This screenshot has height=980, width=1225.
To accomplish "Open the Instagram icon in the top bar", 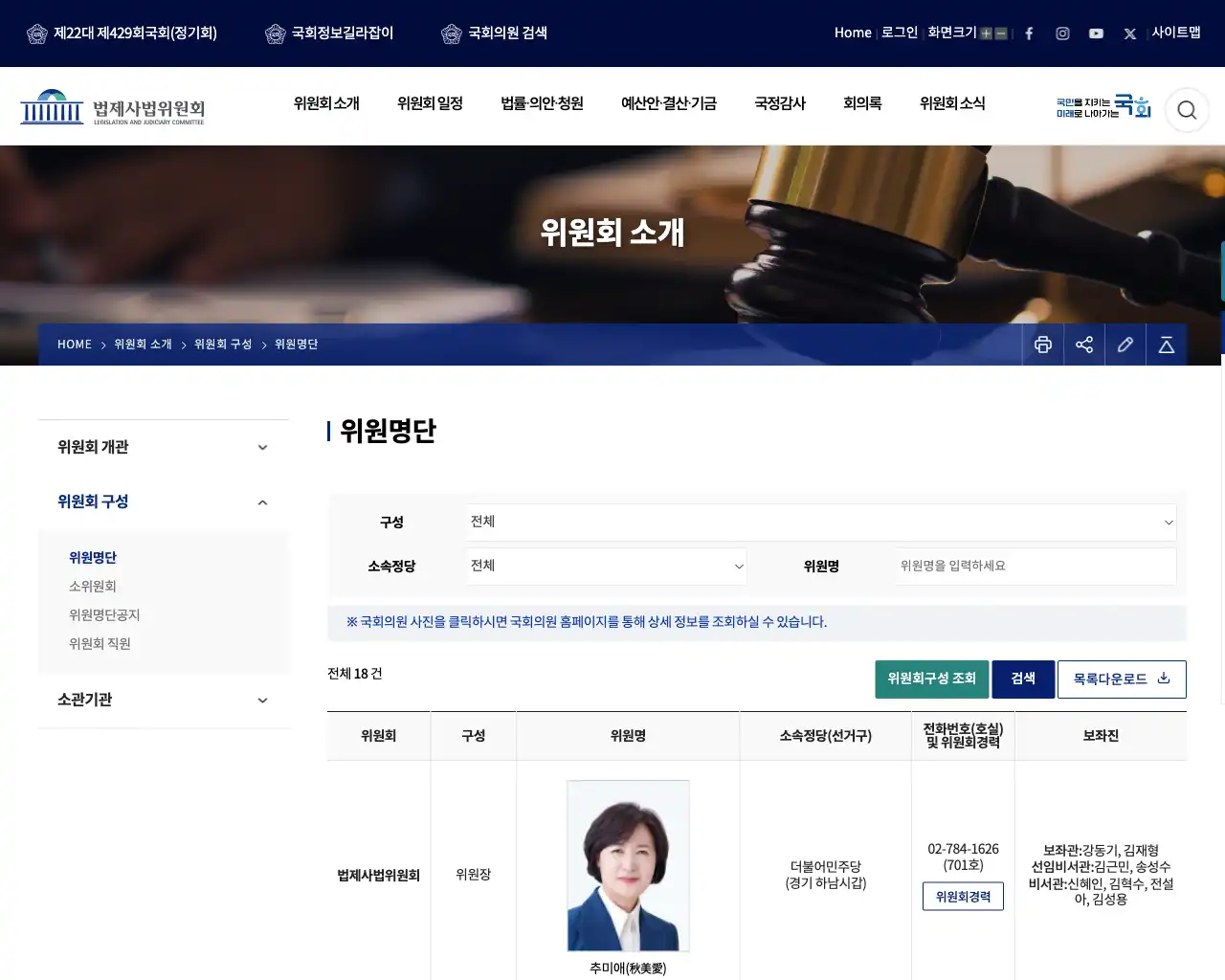I will (1062, 33).
